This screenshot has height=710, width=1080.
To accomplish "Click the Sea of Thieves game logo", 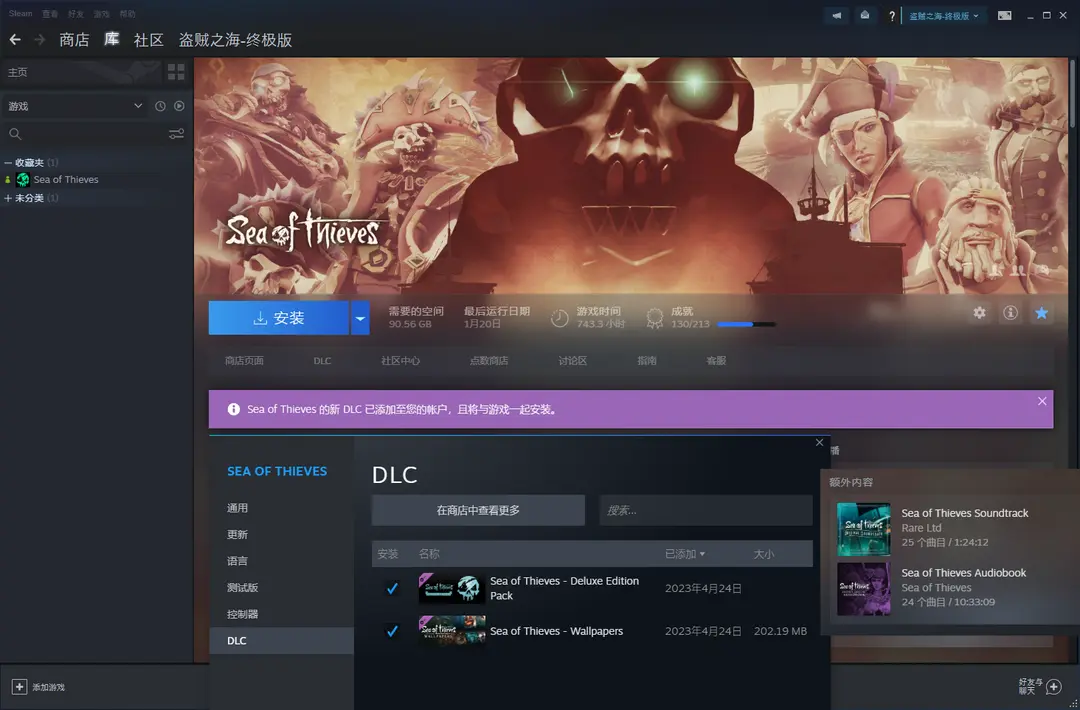I will point(303,232).
